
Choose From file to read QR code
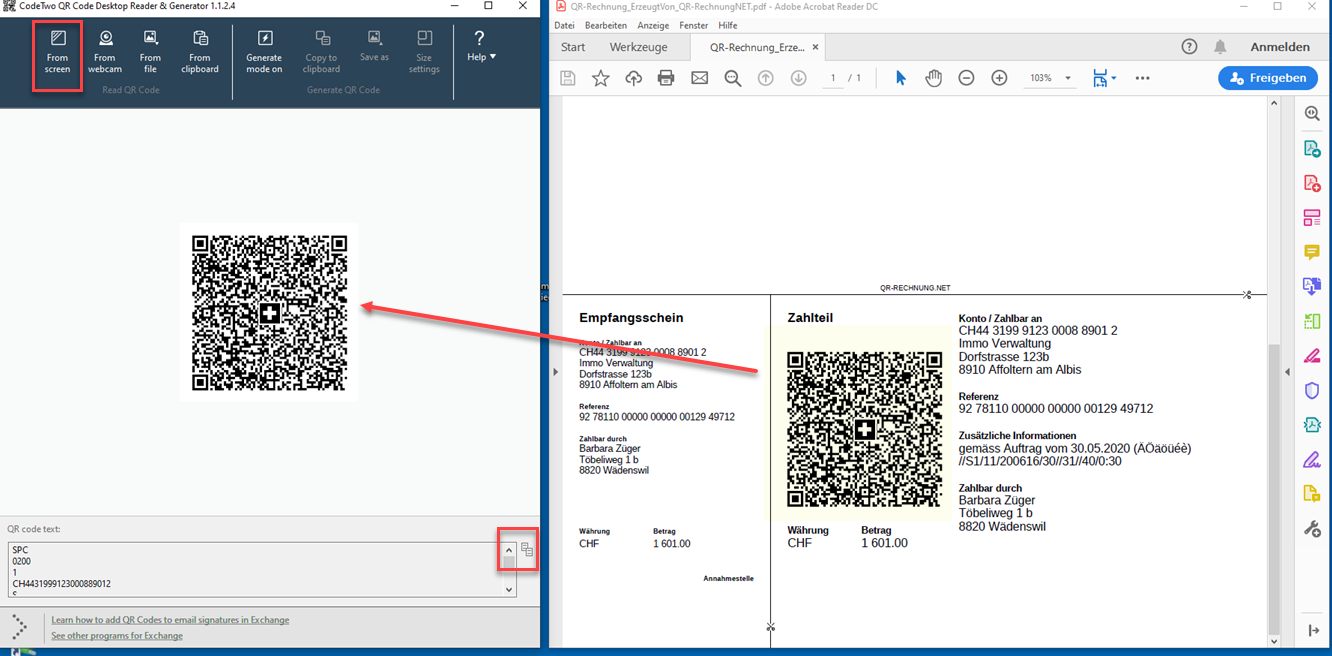click(x=150, y=52)
